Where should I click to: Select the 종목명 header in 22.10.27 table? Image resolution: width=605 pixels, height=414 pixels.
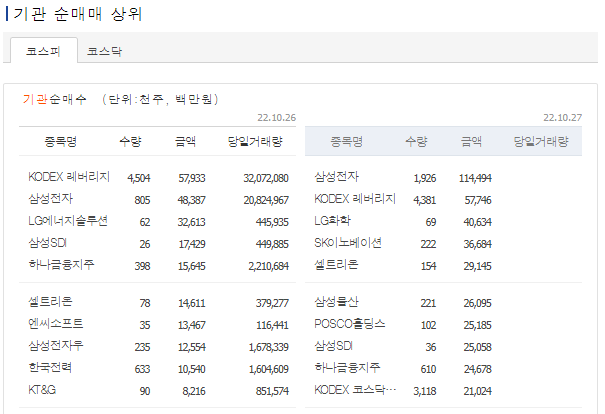point(346,142)
